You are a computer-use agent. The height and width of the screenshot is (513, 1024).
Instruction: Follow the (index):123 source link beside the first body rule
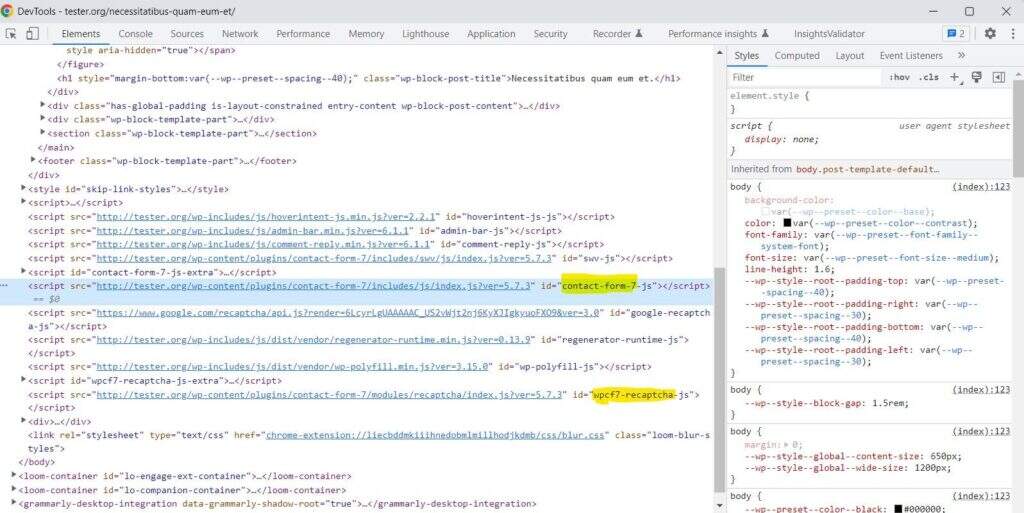tap(981, 187)
